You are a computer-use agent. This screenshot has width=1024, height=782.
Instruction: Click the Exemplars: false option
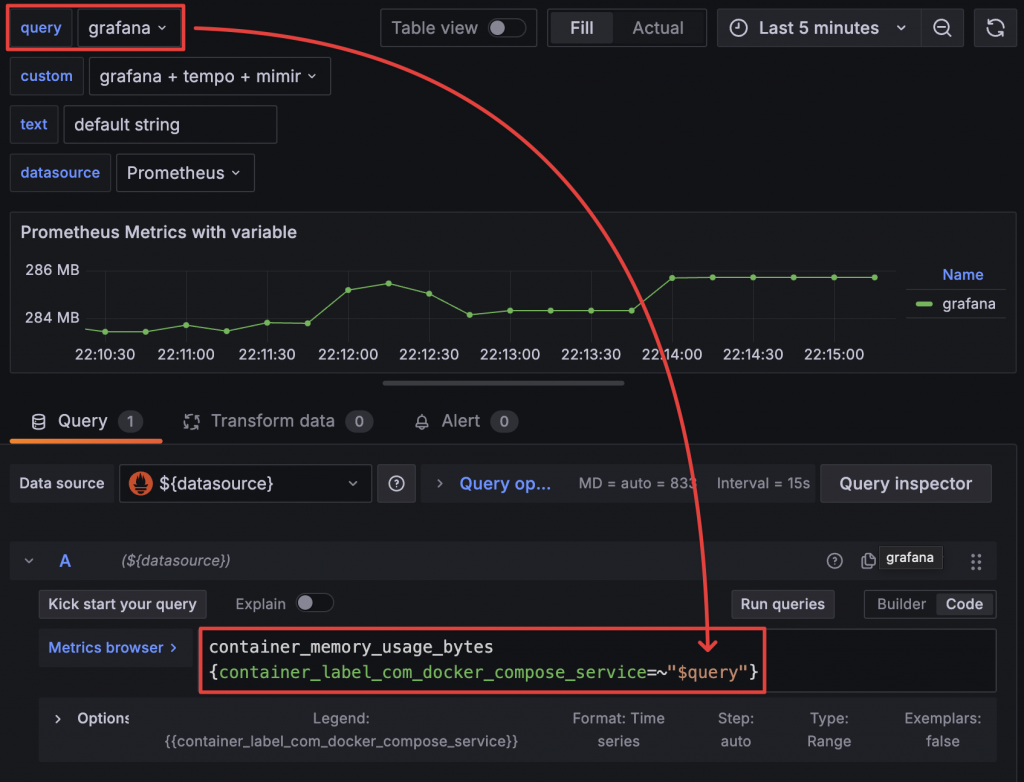pyautogui.click(x=942, y=730)
